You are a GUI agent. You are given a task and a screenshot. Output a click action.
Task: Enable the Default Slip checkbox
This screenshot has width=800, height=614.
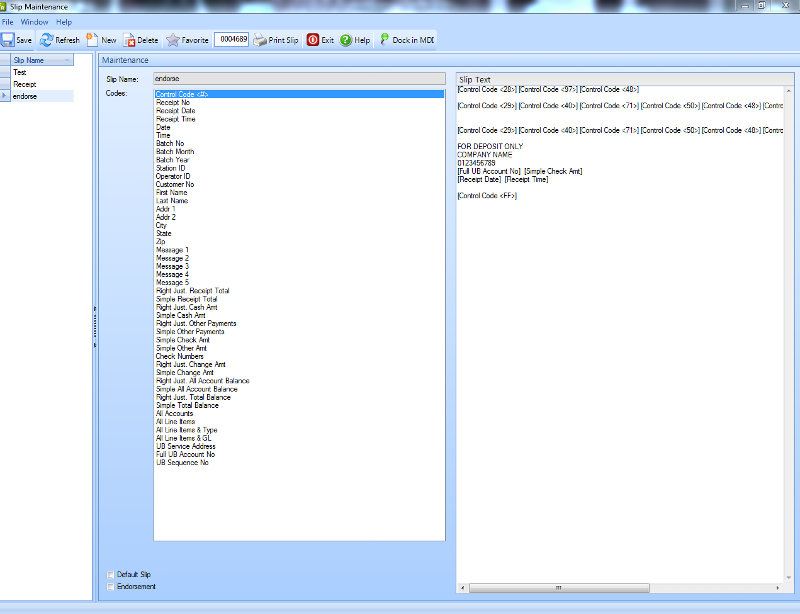click(110, 574)
